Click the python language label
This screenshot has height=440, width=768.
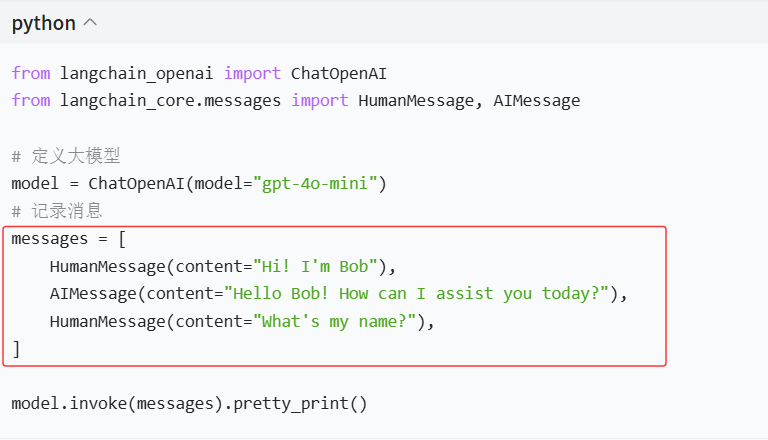click(x=44, y=23)
